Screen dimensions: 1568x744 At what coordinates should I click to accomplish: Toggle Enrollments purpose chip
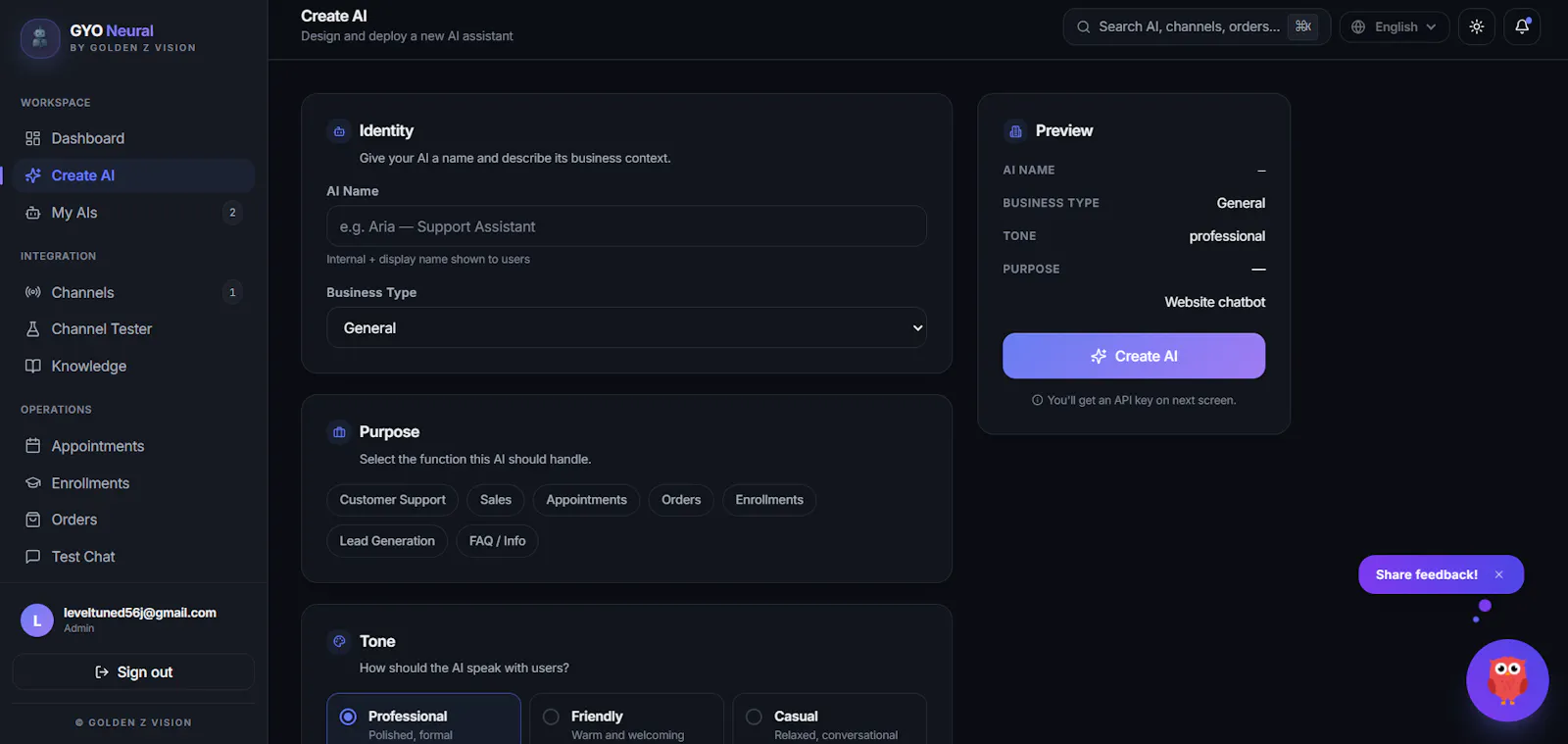point(769,500)
